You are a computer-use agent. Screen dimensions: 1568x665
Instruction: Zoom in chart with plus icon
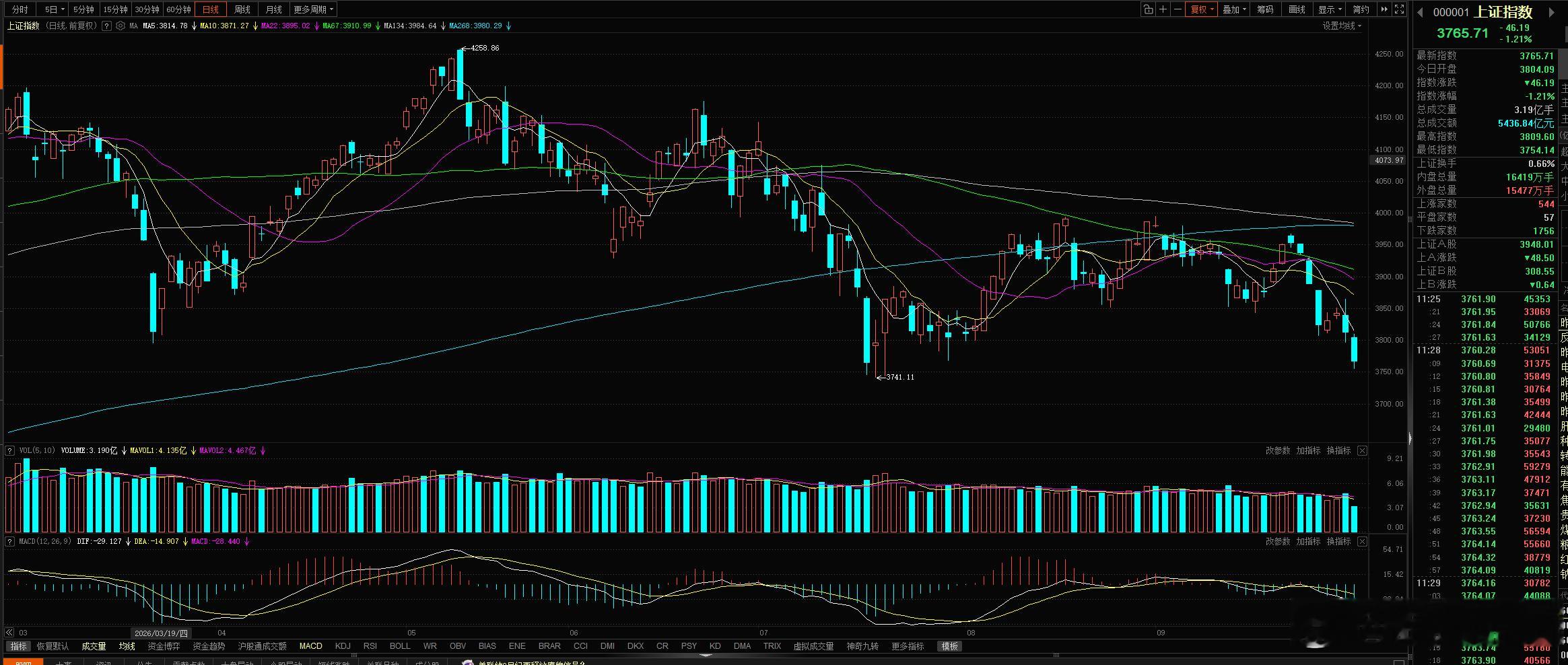(x=1163, y=9)
